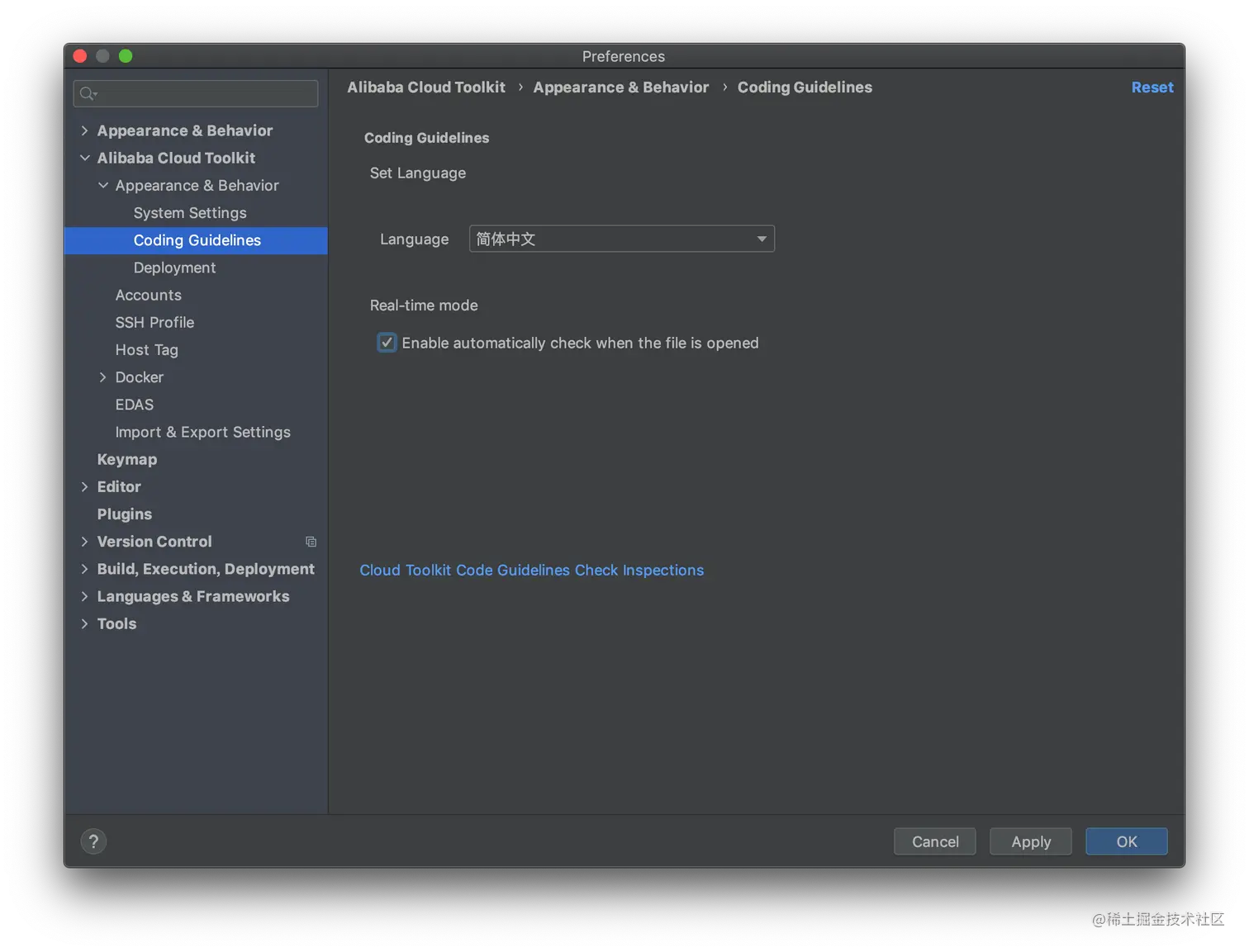Click the Coding Guidelines section heading
The width and height of the screenshot is (1249, 952).
426,138
